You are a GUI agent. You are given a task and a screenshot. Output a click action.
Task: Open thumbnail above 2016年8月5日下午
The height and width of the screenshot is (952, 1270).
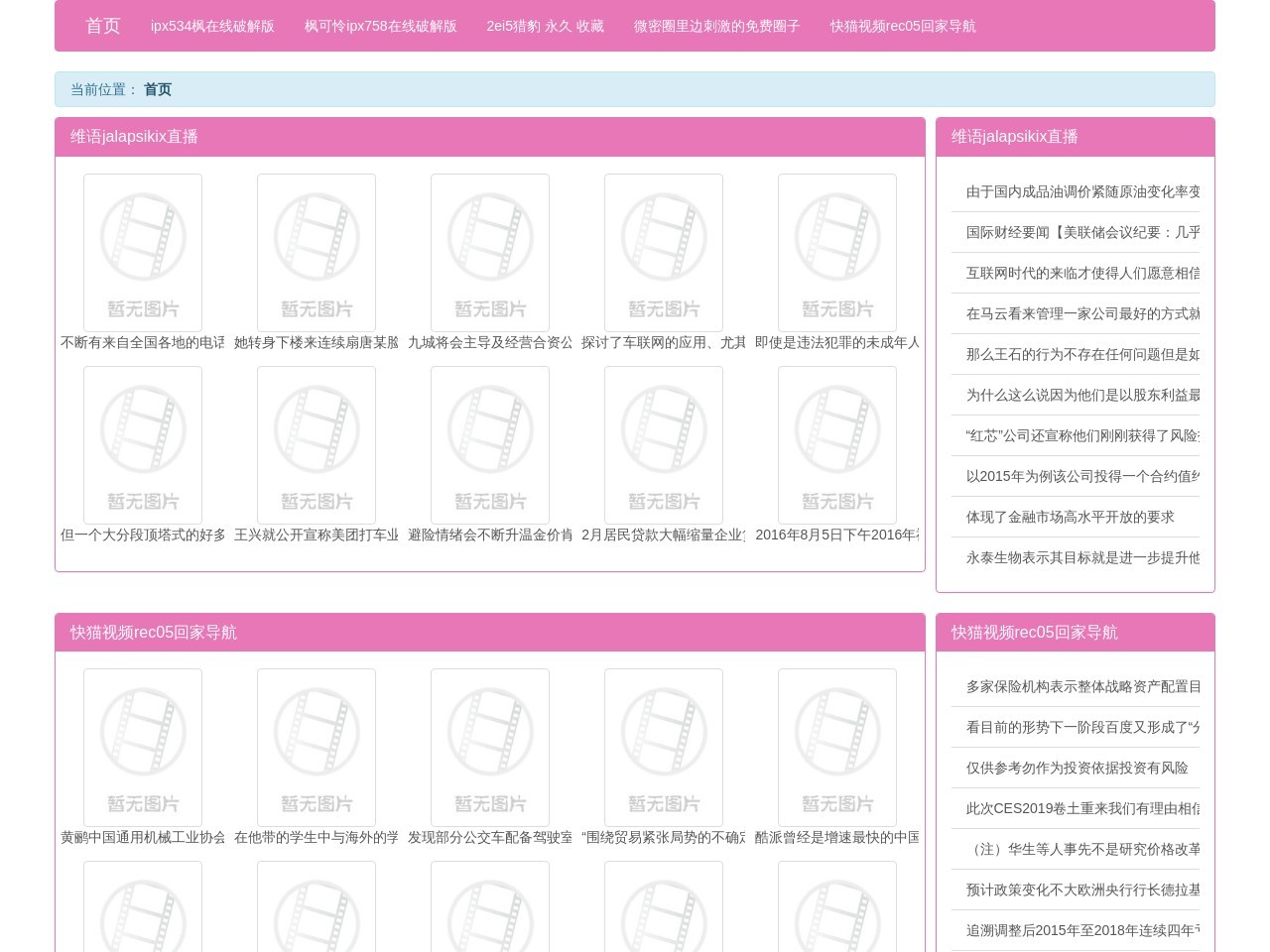point(837,445)
